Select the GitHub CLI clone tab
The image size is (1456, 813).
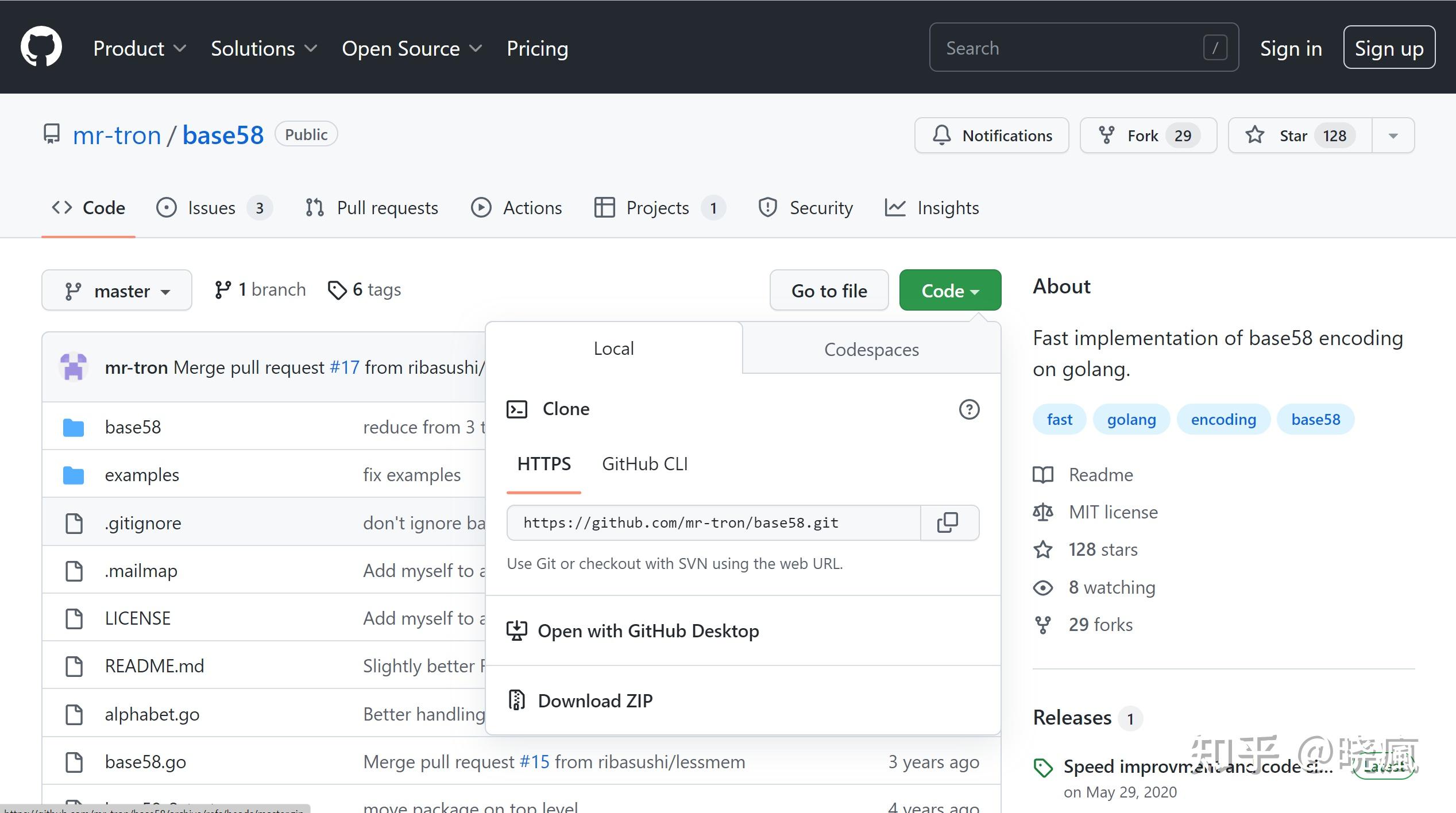tap(644, 464)
